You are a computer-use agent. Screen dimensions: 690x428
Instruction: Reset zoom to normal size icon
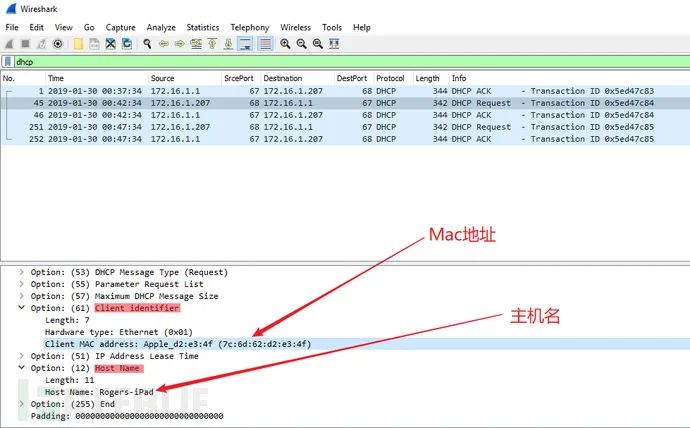318,44
